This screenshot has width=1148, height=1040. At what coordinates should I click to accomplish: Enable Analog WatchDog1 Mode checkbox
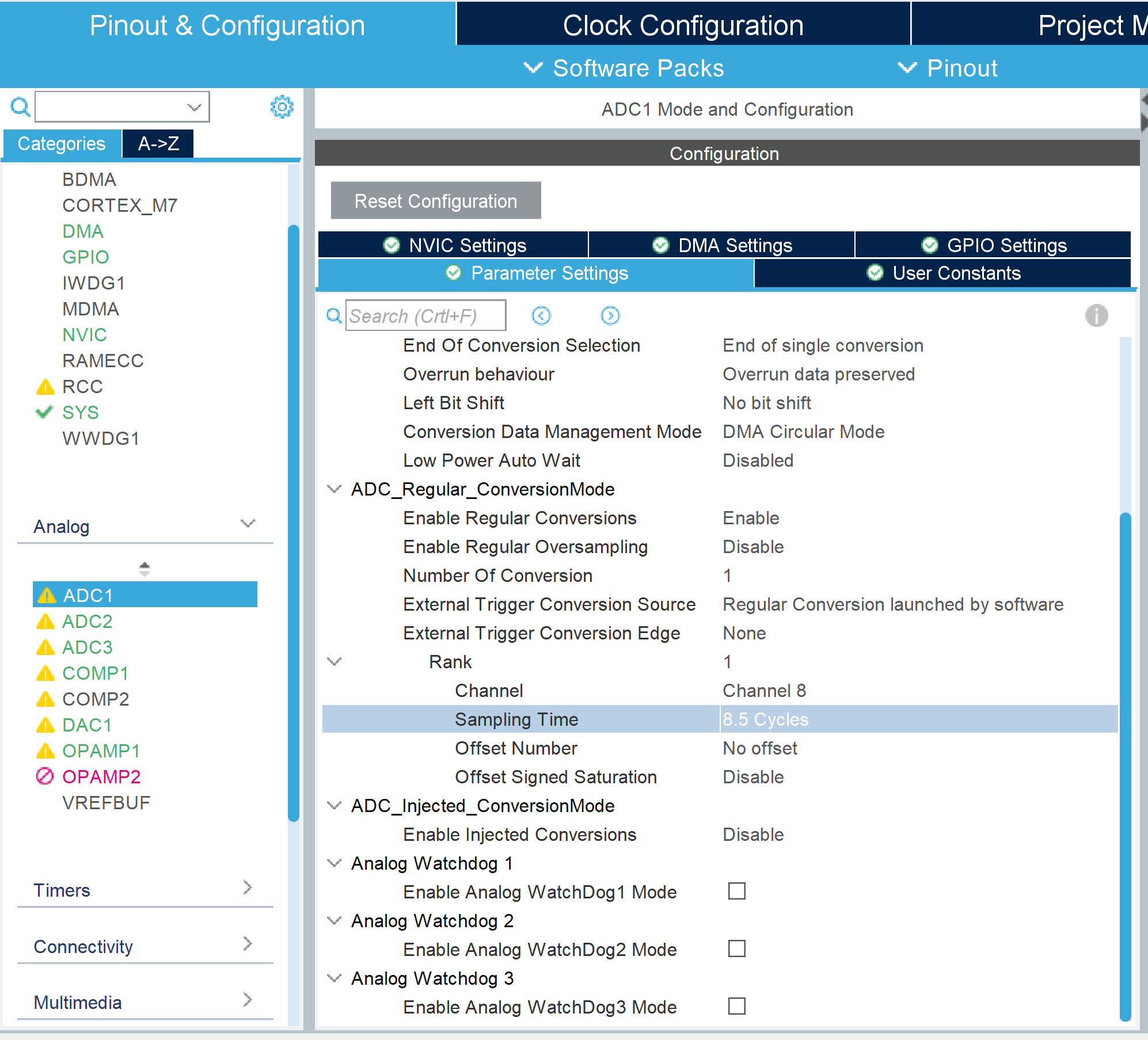pyautogui.click(x=736, y=891)
